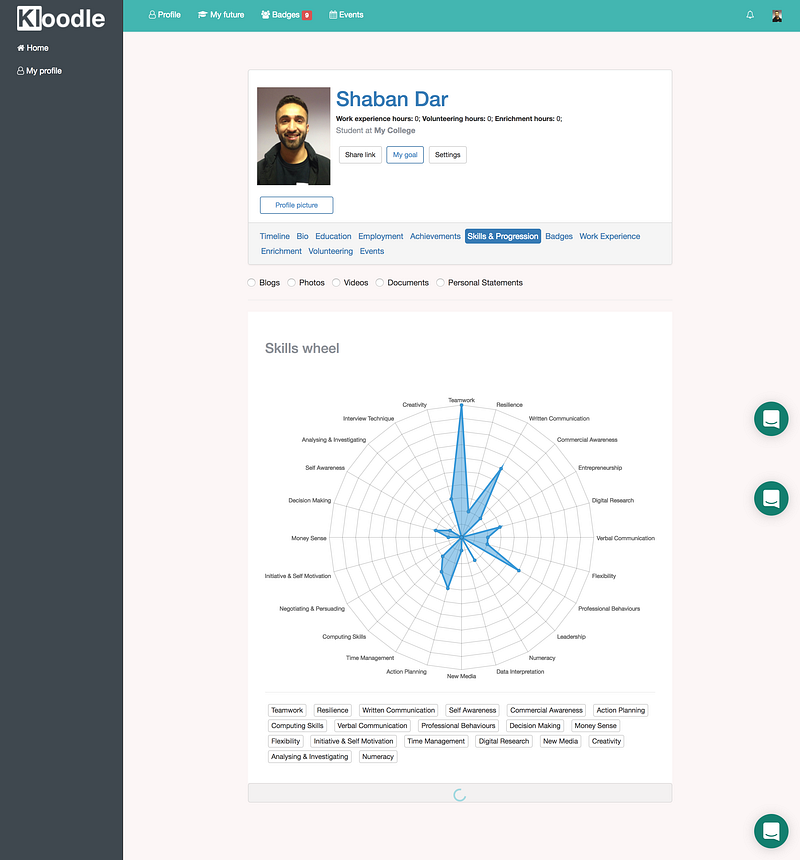Click the Profile picture button
The image size is (800, 860).
(x=296, y=205)
